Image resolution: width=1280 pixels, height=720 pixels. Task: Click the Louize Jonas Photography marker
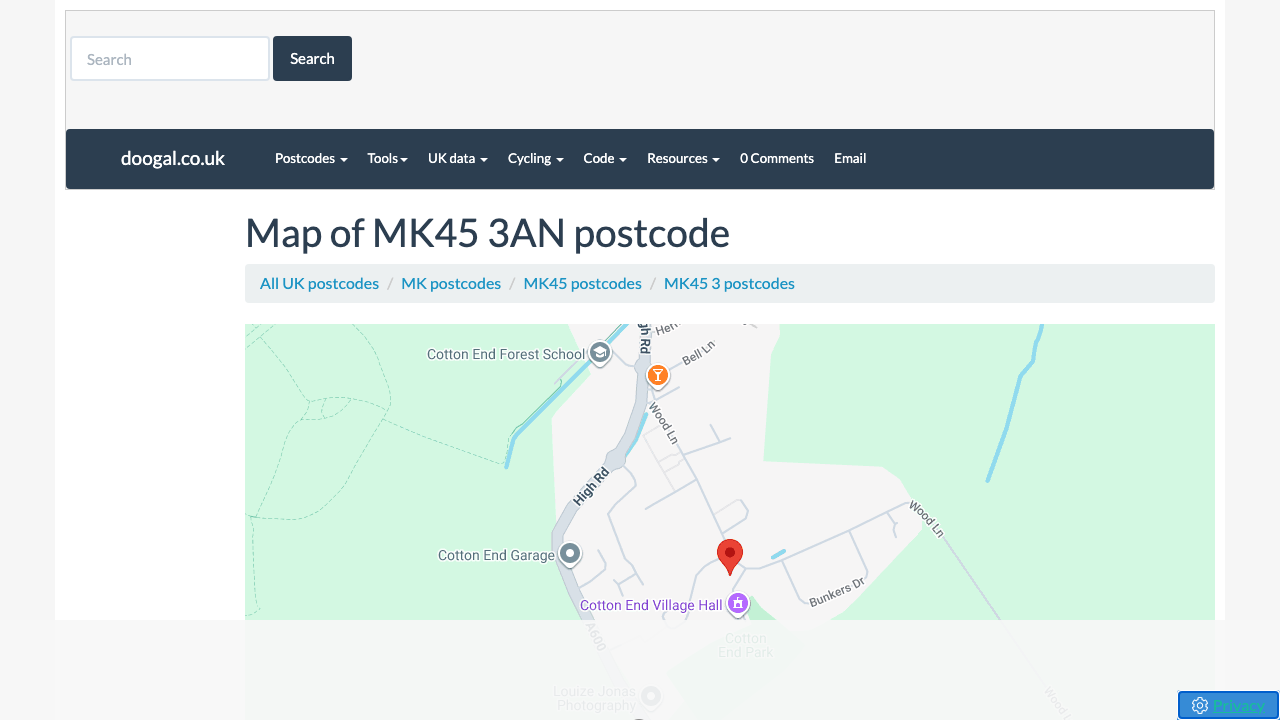click(651, 696)
